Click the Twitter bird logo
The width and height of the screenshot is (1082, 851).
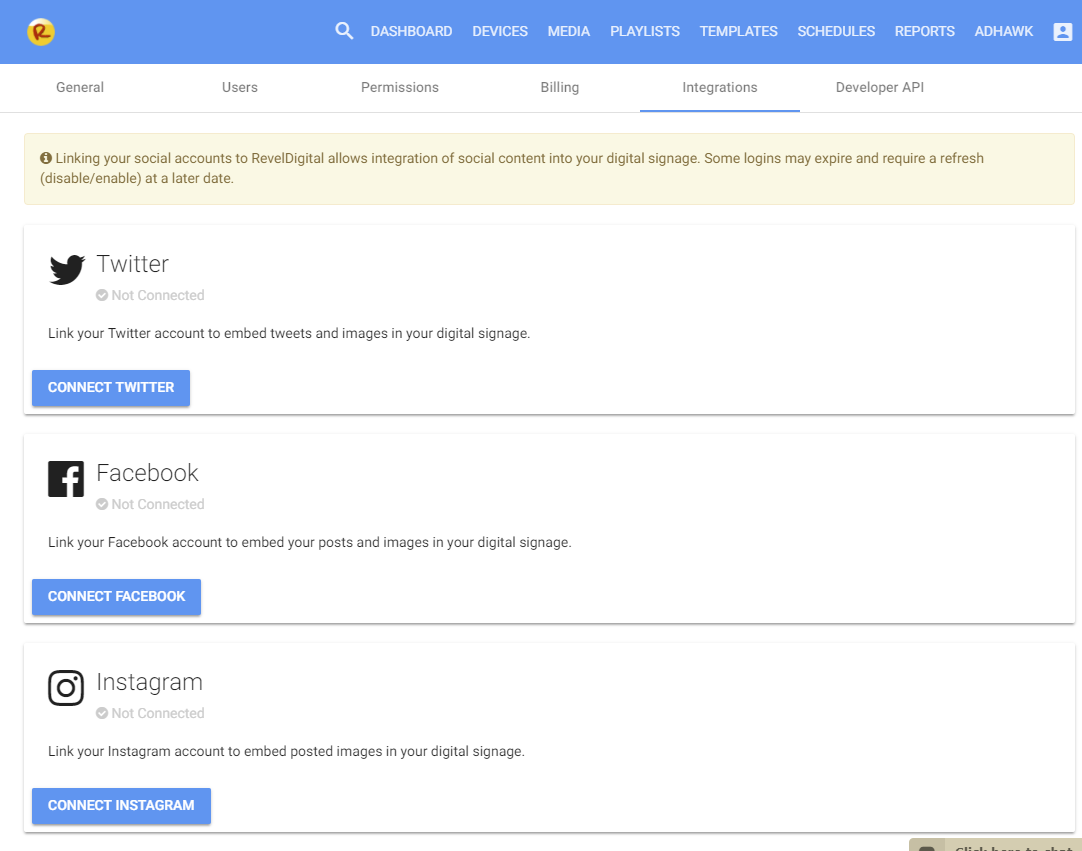click(67, 269)
